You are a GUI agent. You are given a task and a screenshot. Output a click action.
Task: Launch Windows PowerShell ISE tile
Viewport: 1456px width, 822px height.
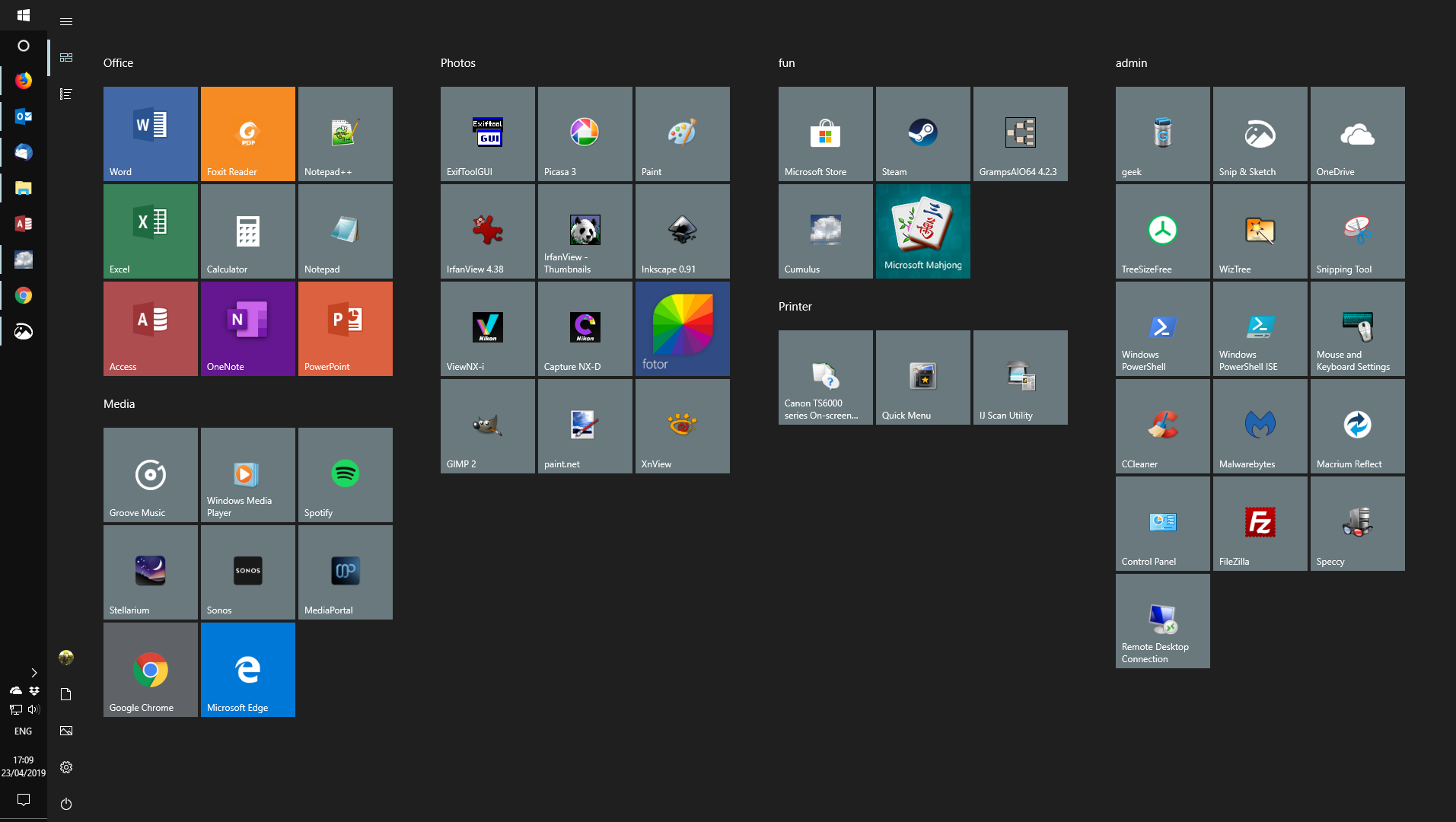[x=1260, y=329]
